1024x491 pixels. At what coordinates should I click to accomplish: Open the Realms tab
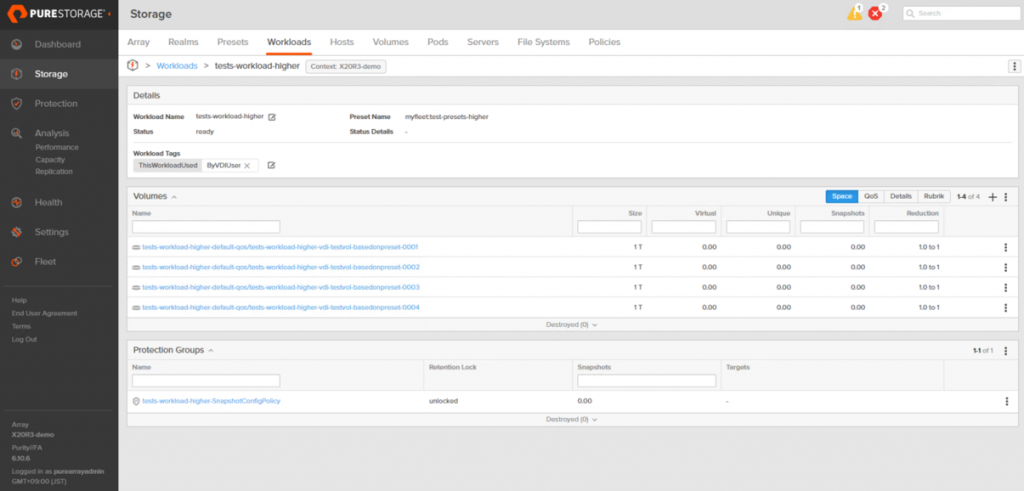(x=183, y=42)
